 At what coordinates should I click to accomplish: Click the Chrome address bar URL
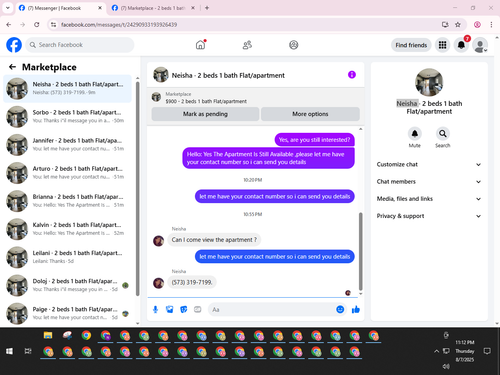point(119,25)
